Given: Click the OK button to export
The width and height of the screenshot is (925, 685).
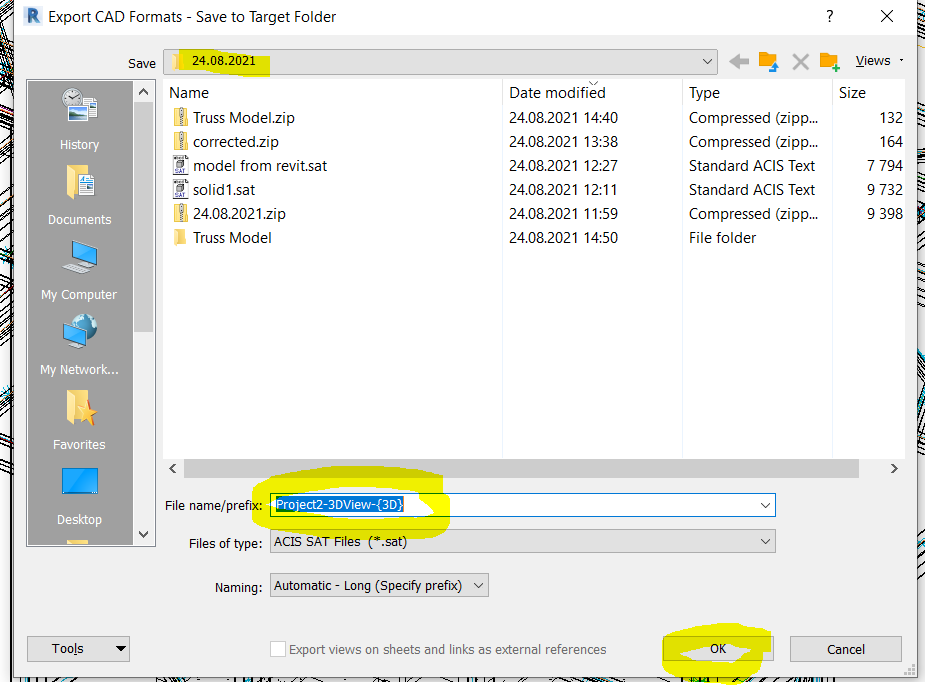Looking at the screenshot, I should pyautogui.click(x=717, y=649).
